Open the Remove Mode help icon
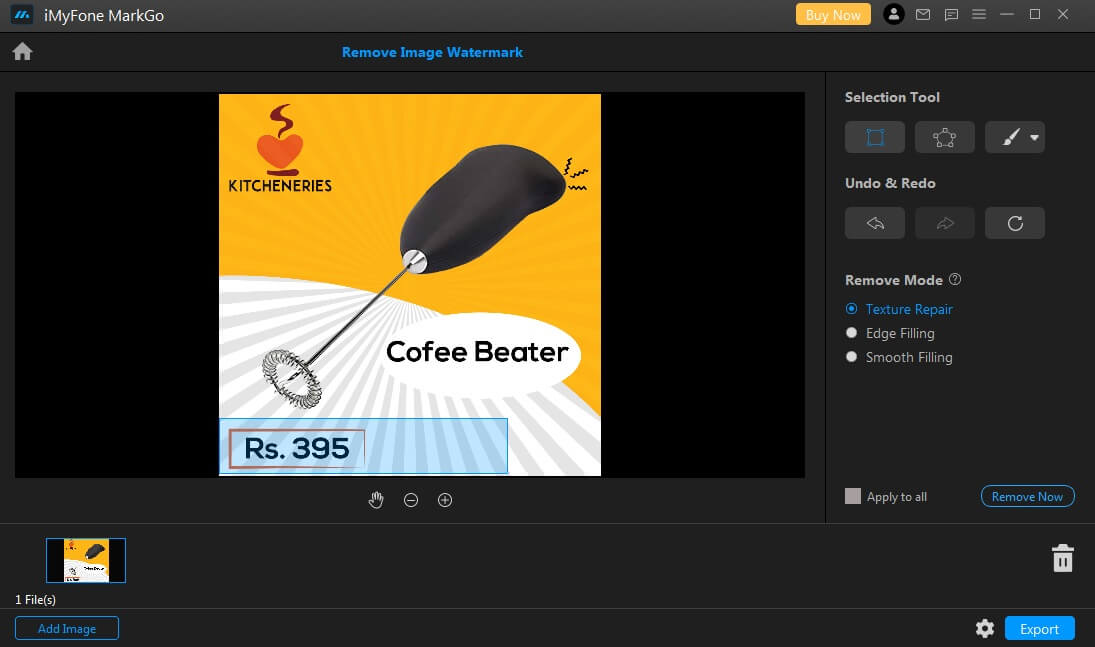 tap(955, 279)
